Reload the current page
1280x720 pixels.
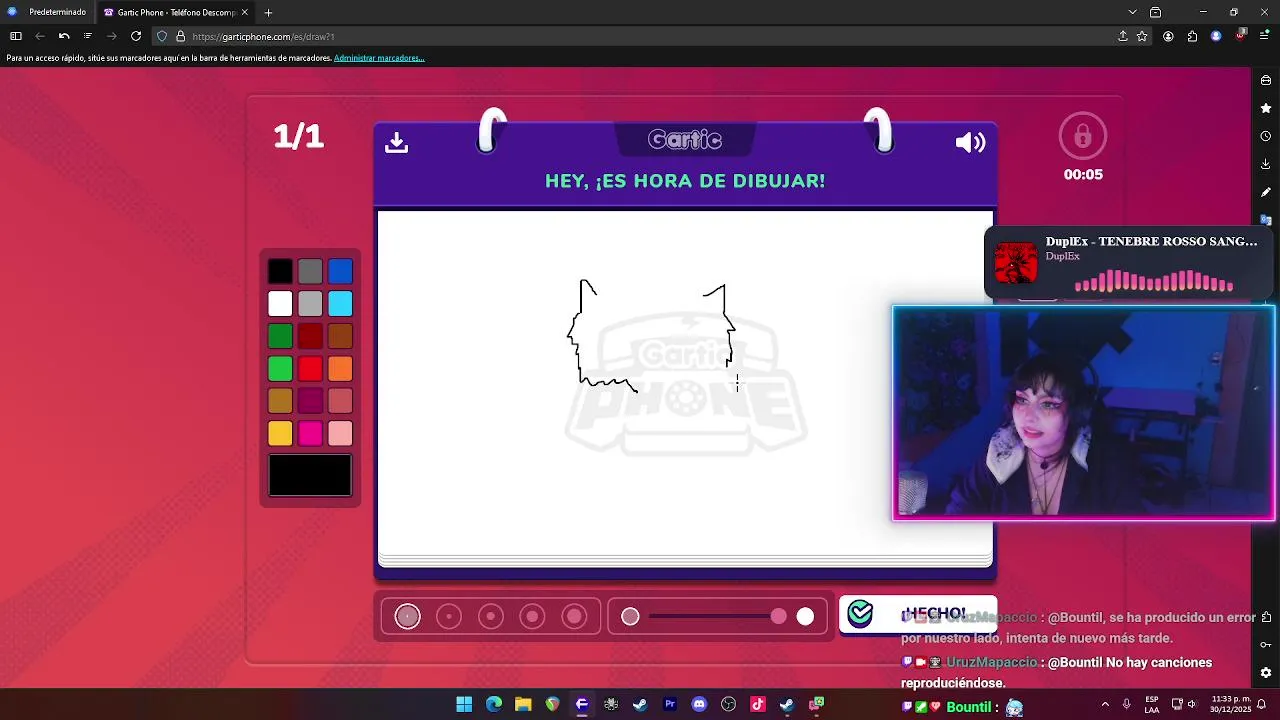tap(136, 36)
